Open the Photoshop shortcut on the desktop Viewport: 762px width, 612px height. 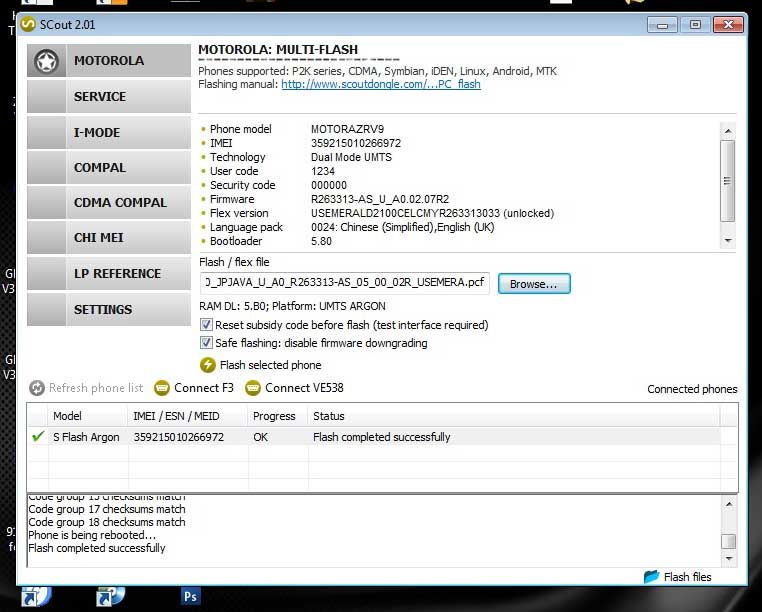click(190, 596)
